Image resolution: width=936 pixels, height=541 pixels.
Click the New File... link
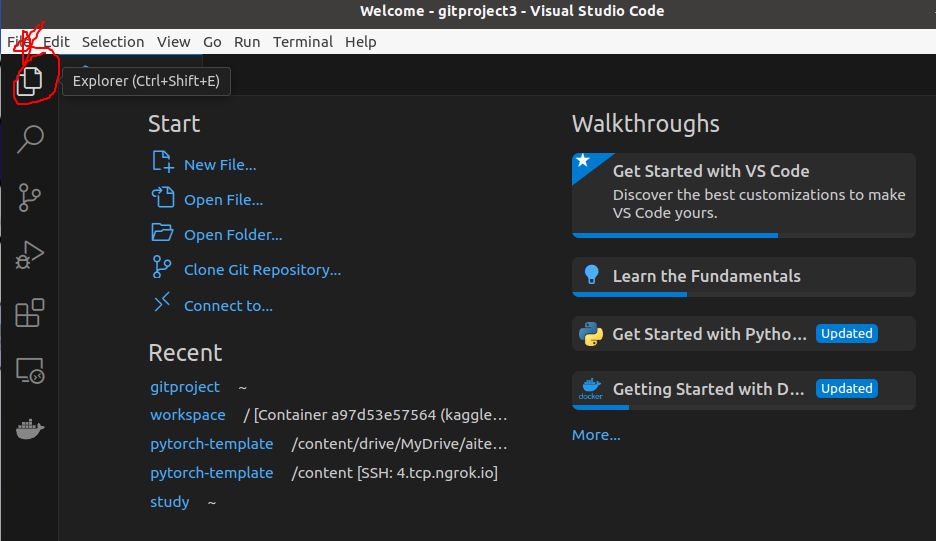220,165
